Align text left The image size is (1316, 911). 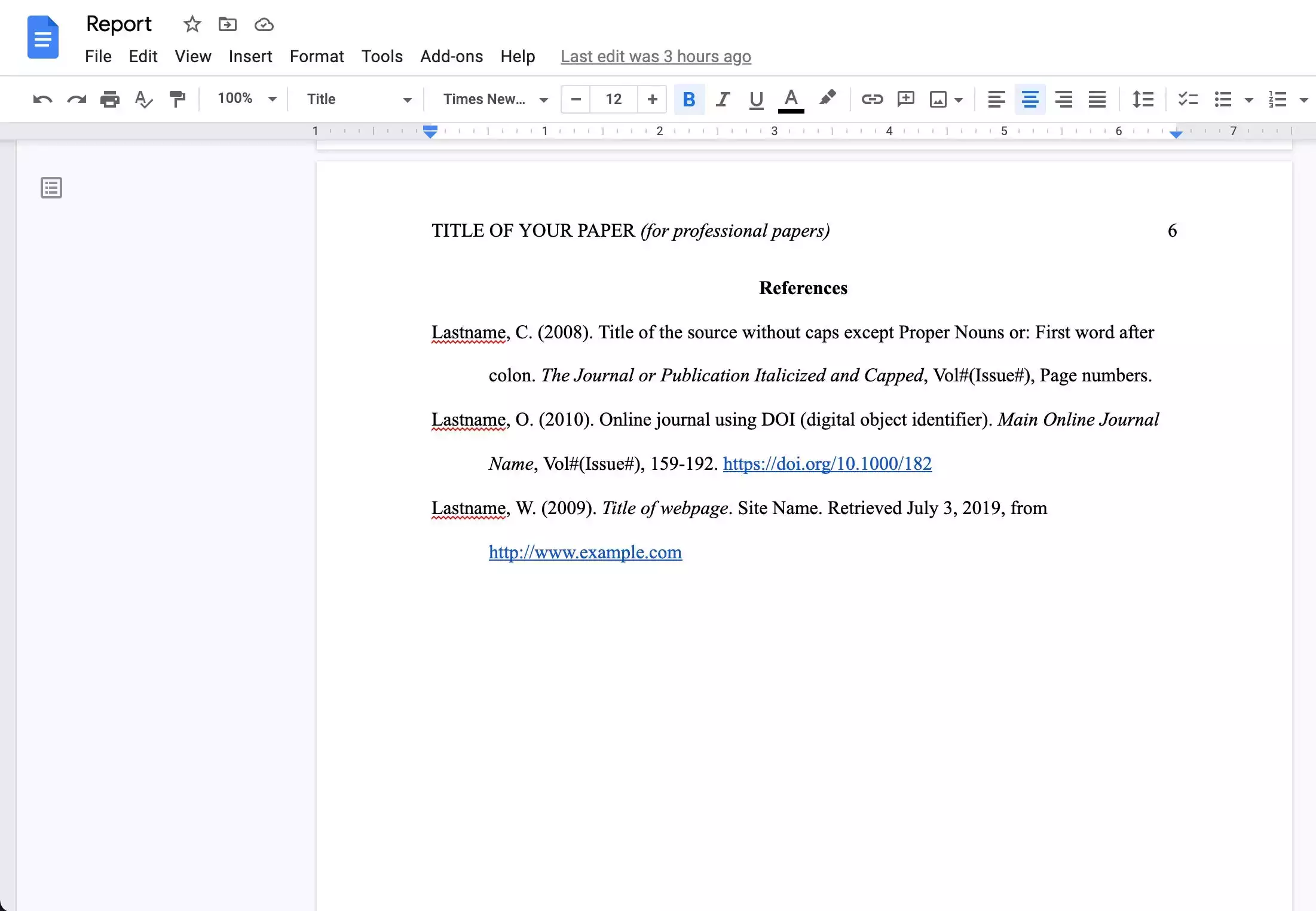(x=996, y=99)
